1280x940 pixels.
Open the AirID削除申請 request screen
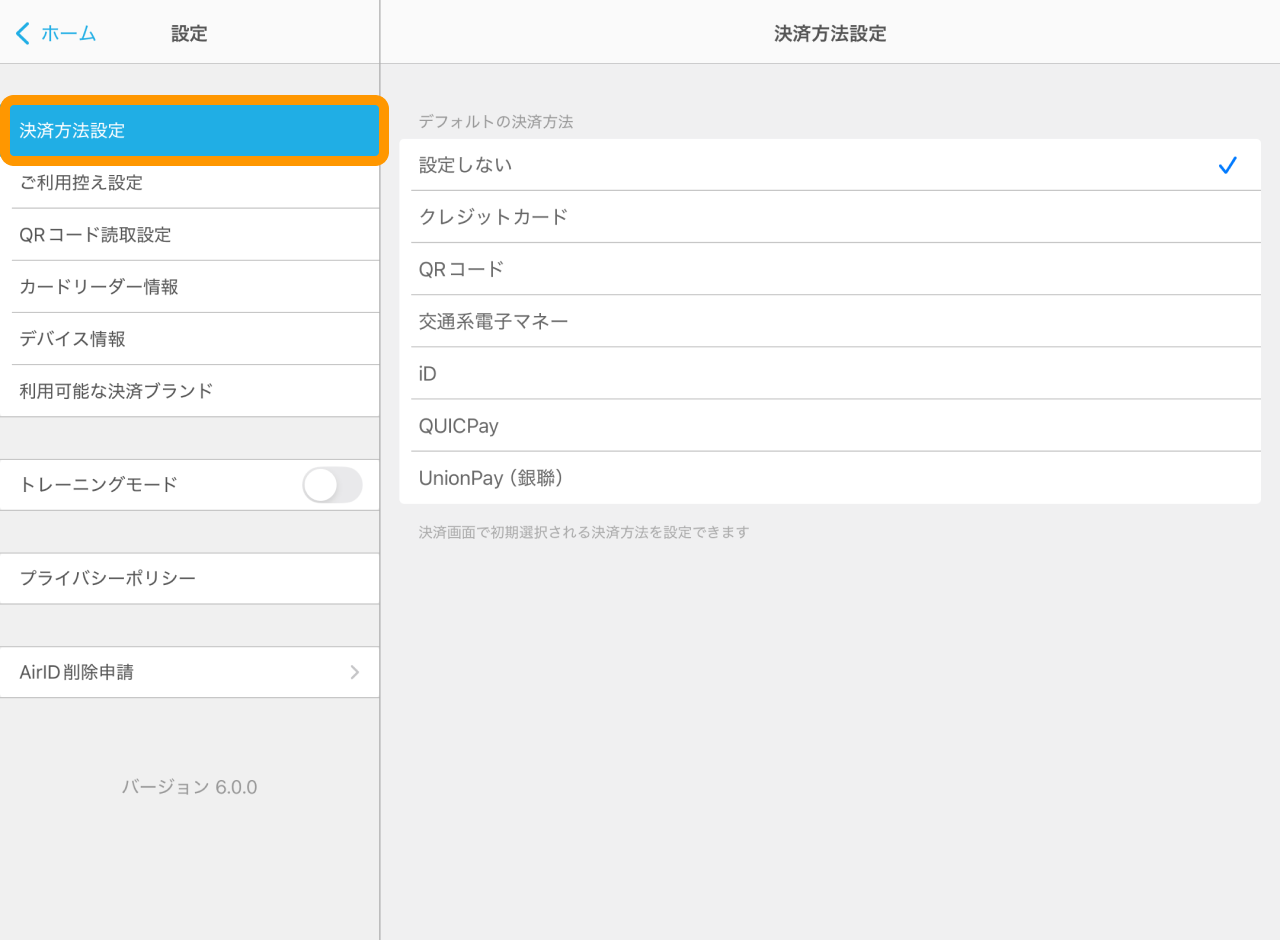point(190,672)
